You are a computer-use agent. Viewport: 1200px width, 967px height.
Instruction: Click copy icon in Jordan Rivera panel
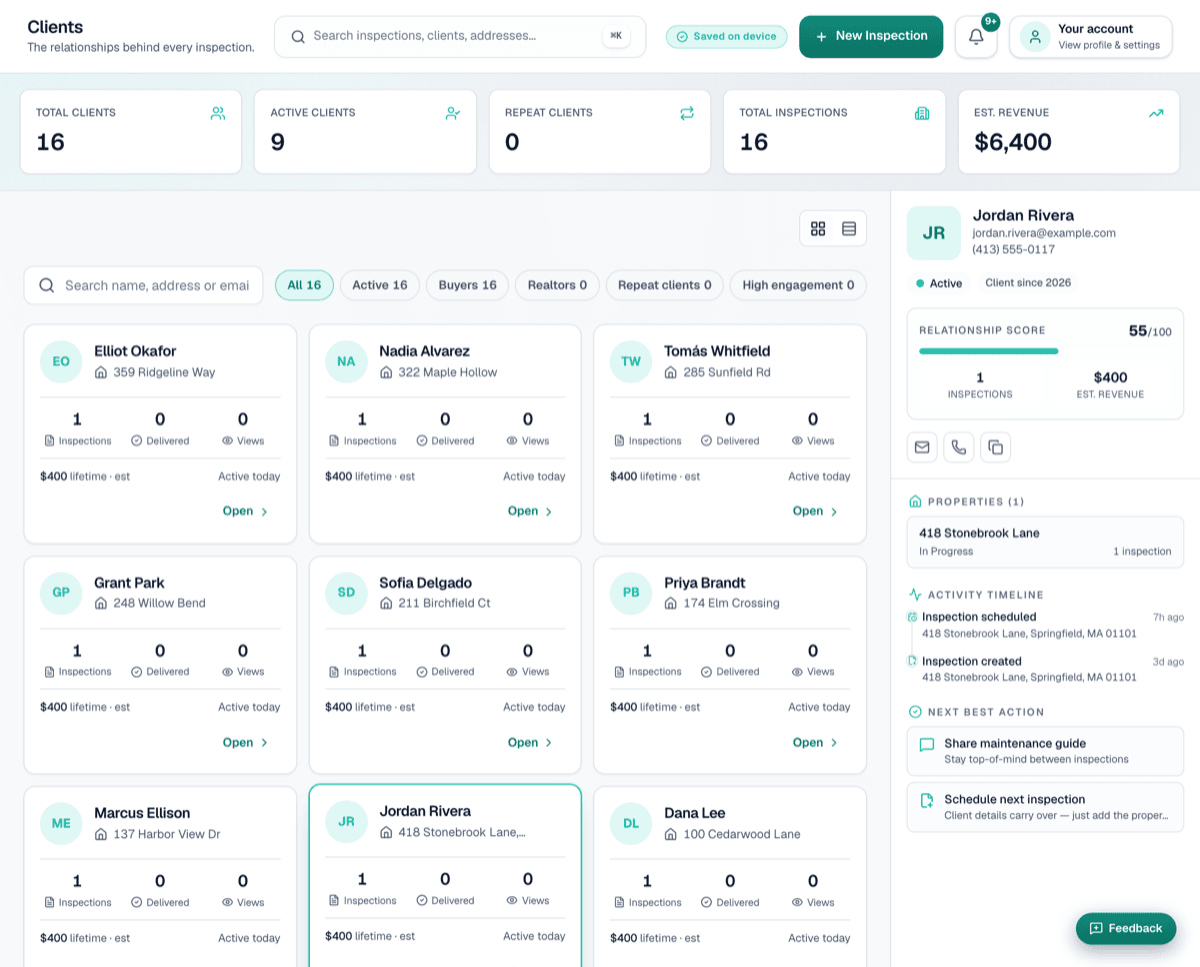[996, 447]
